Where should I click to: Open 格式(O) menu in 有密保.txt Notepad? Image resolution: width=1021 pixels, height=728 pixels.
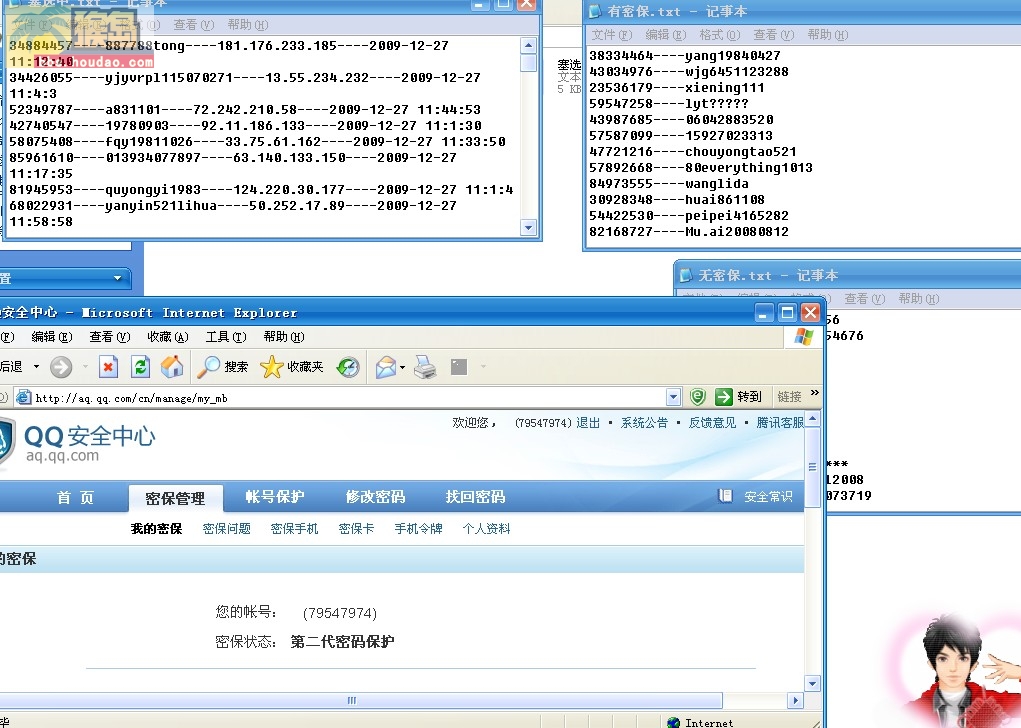coord(720,35)
